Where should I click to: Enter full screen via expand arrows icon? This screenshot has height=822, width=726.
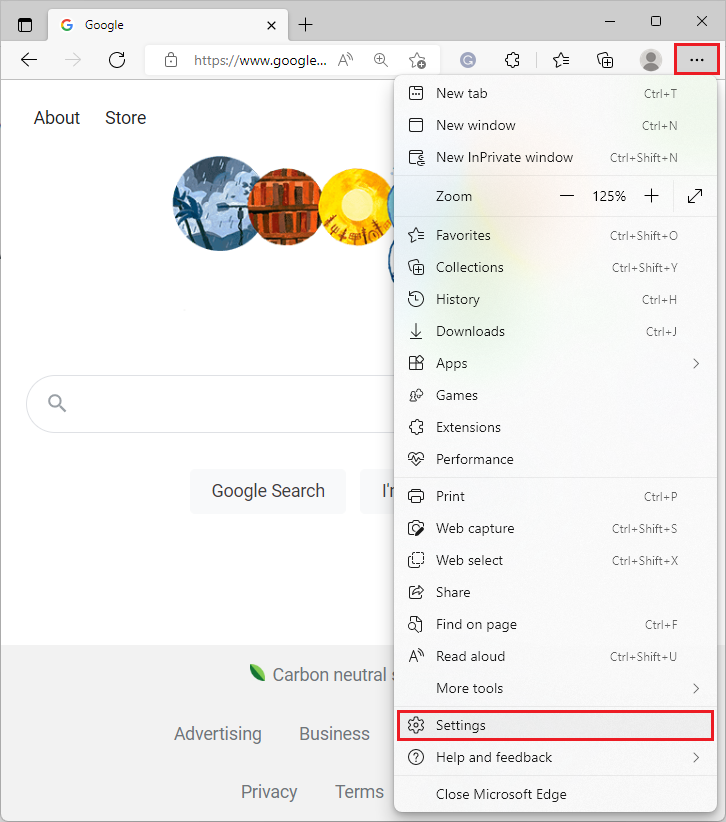(x=695, y=196)
